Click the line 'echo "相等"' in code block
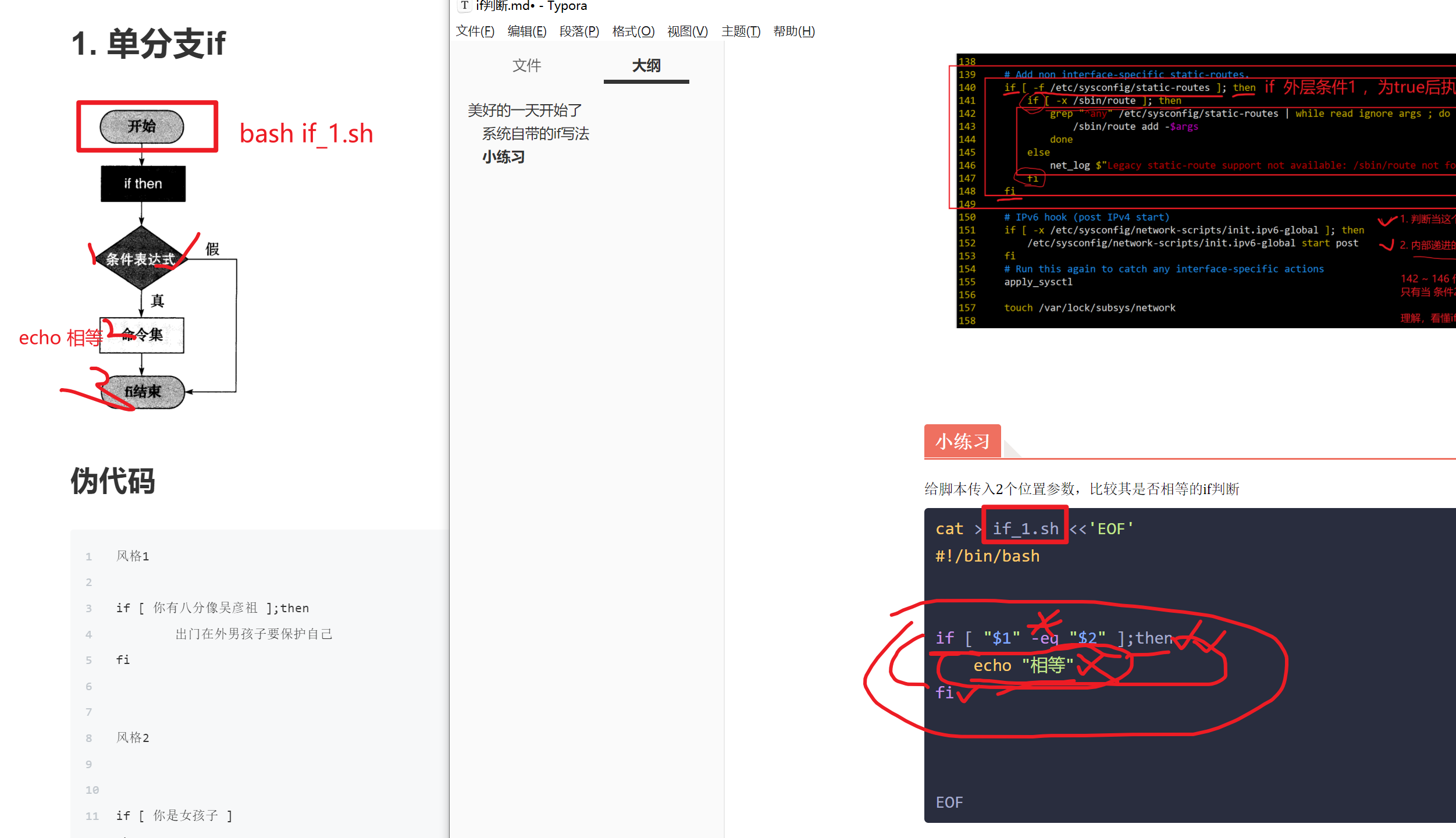Screen dimensions: 1456x838 pos(1024,665)
